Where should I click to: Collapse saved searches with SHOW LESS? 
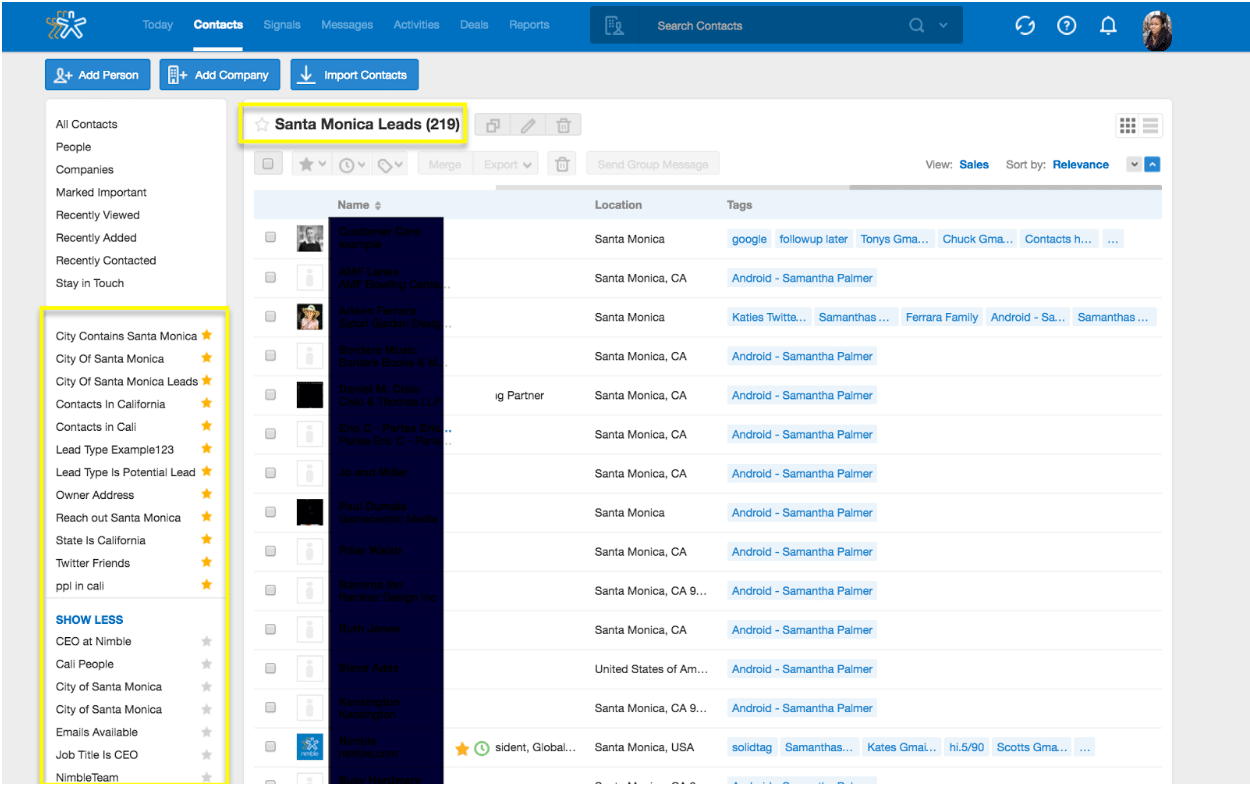[89, 619]
